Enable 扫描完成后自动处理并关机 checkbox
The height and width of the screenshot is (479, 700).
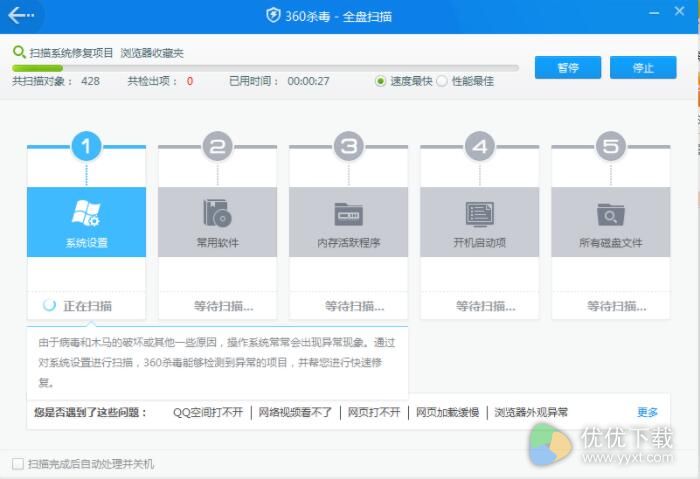18,464
